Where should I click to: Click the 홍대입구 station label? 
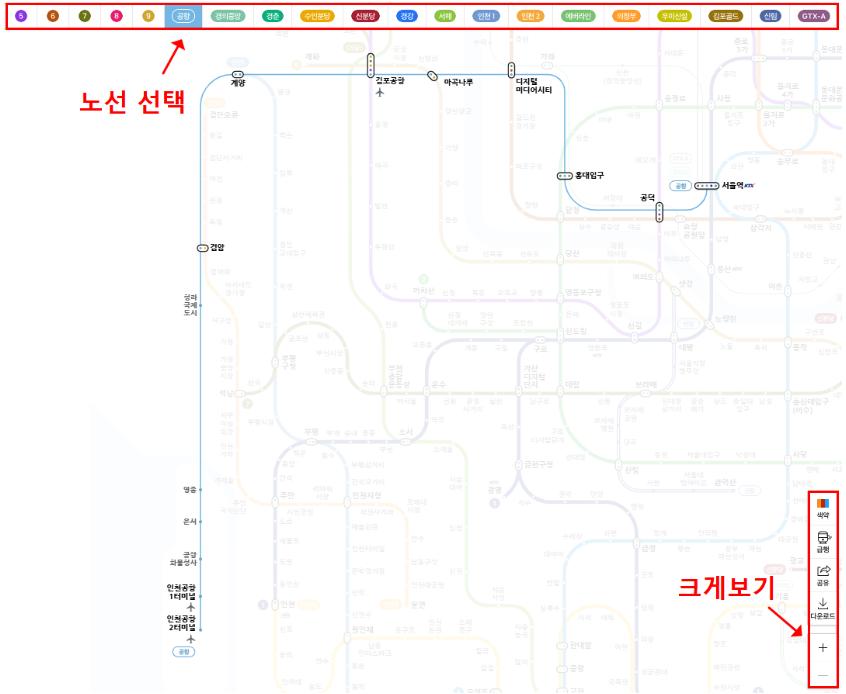coord(589,175)
